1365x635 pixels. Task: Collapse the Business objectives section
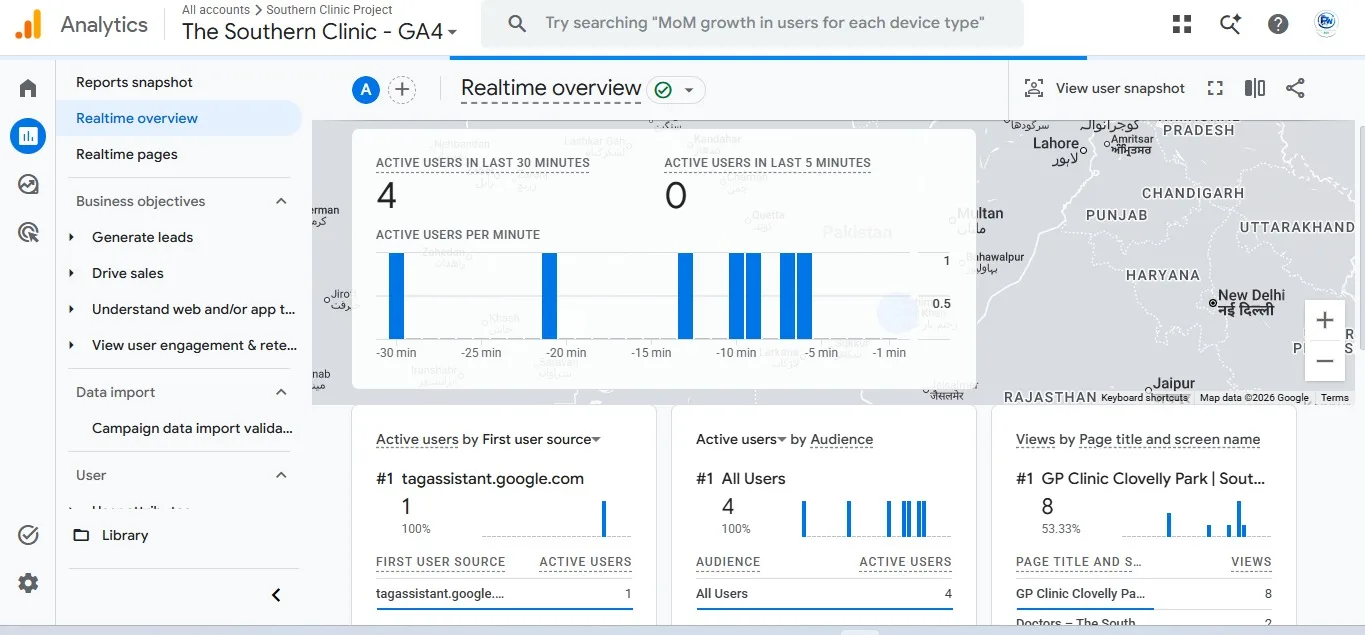281,201
